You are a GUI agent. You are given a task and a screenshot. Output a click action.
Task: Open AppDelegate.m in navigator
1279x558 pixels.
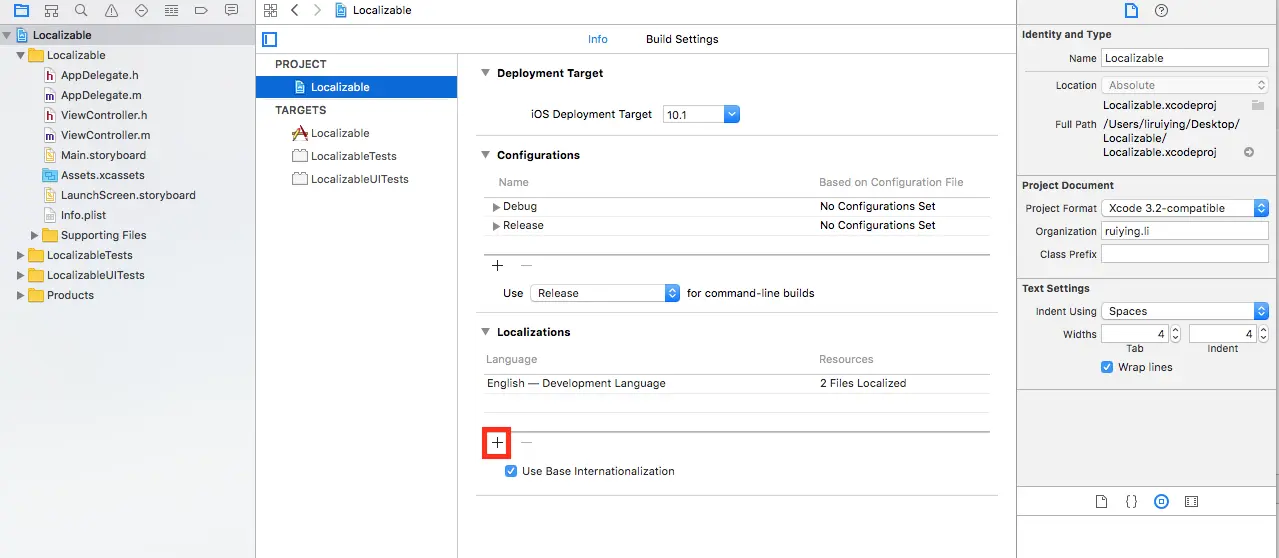101,95
